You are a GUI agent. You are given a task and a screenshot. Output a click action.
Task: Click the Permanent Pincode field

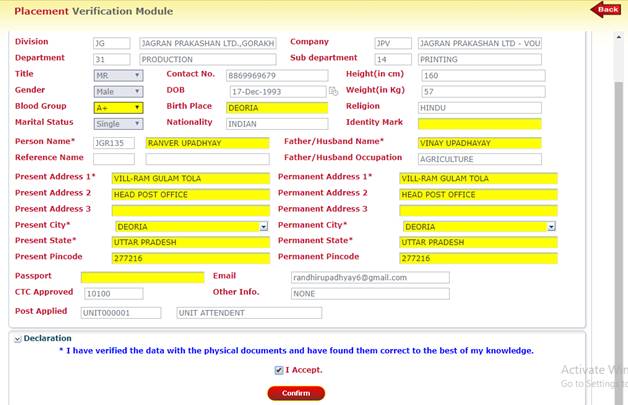(478, 258)
